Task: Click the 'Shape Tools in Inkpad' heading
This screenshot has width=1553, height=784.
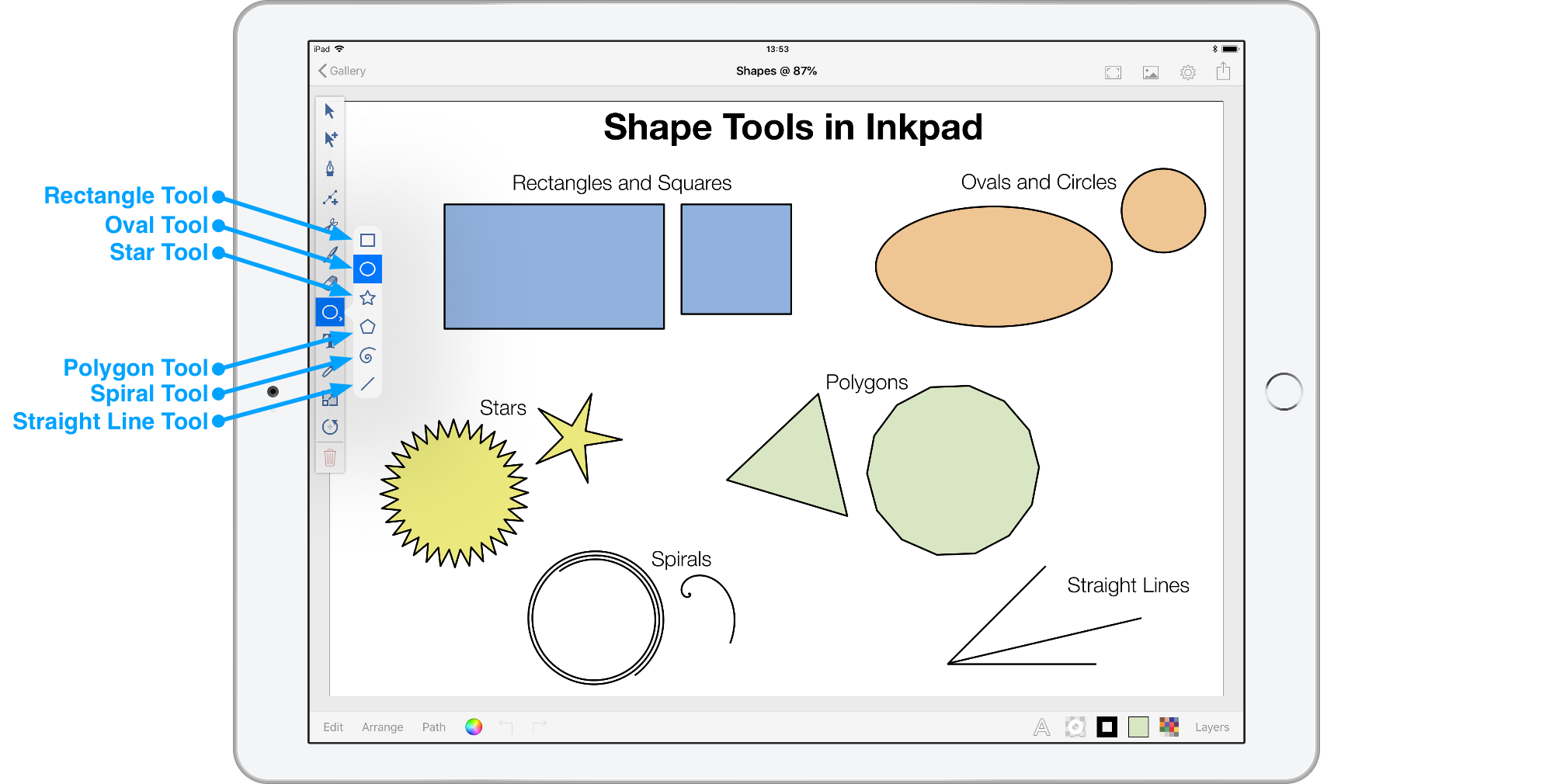Action: pyautogui.click(x=793, y=127)
